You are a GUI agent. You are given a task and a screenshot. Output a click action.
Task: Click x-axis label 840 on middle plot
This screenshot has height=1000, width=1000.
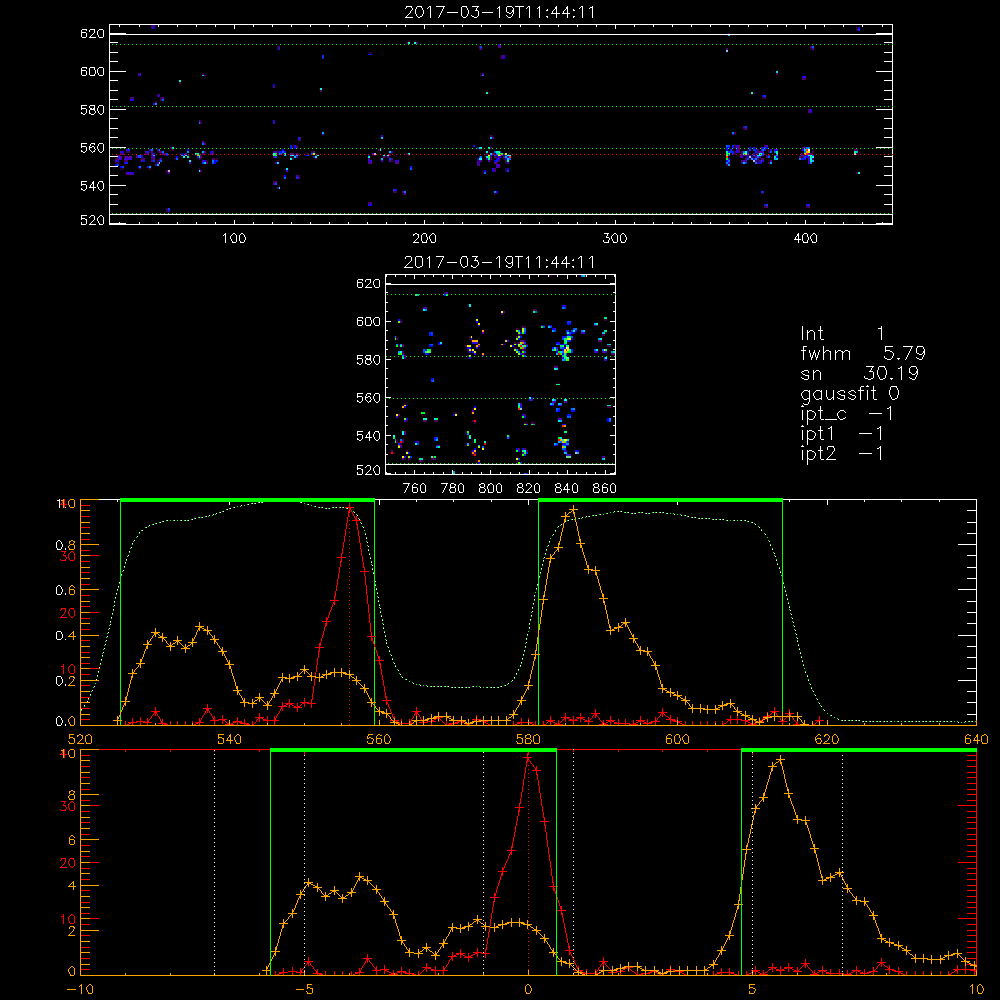click(566, 489)
